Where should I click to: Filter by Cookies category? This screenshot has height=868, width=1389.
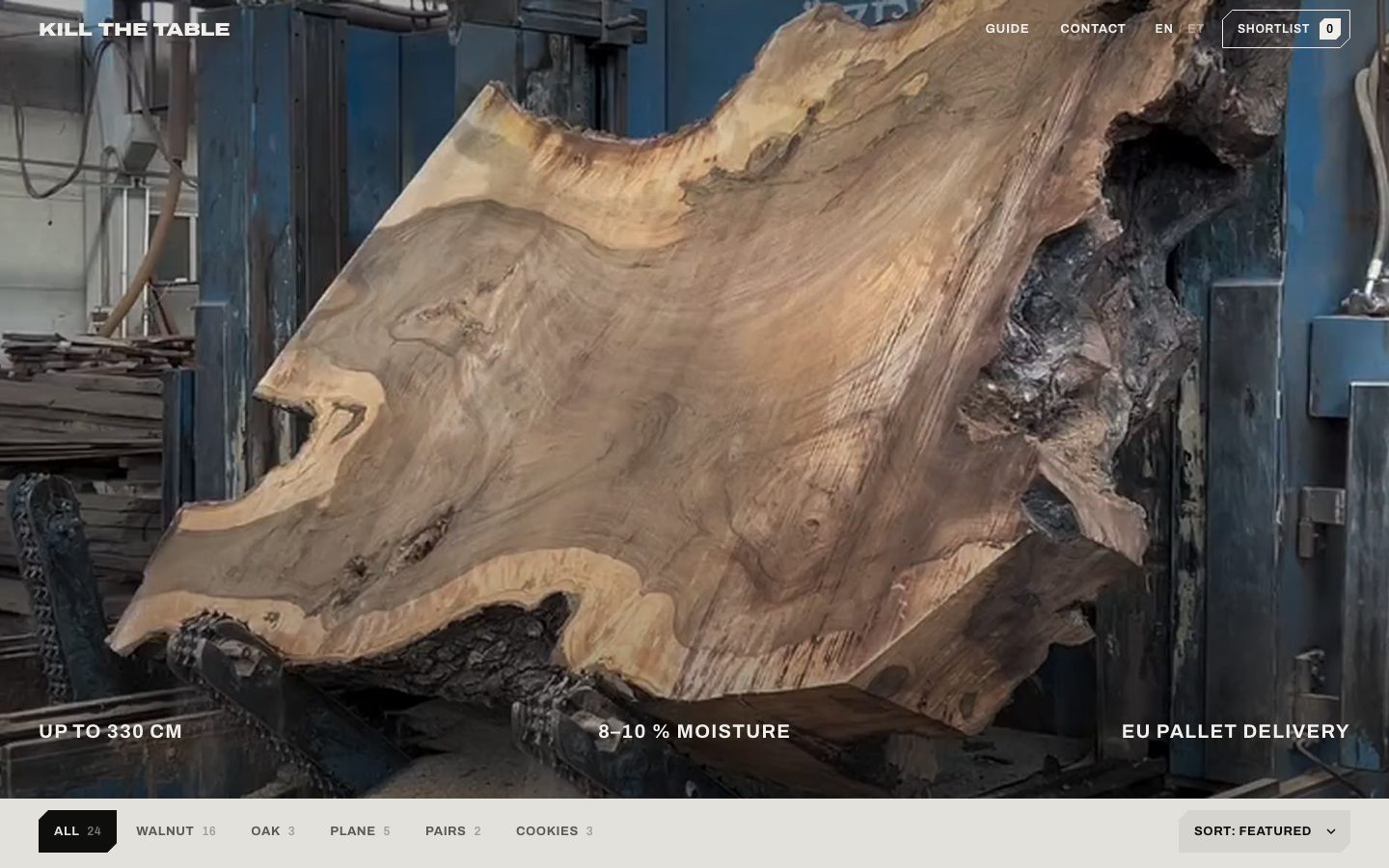point(555,831)
